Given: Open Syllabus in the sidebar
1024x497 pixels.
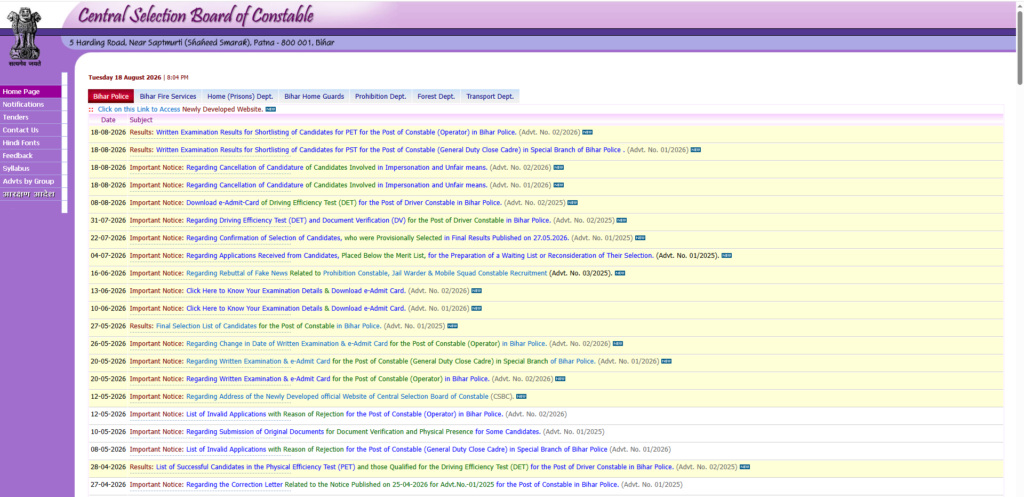Looking at the screenshot, I should (x=31, y=168).
